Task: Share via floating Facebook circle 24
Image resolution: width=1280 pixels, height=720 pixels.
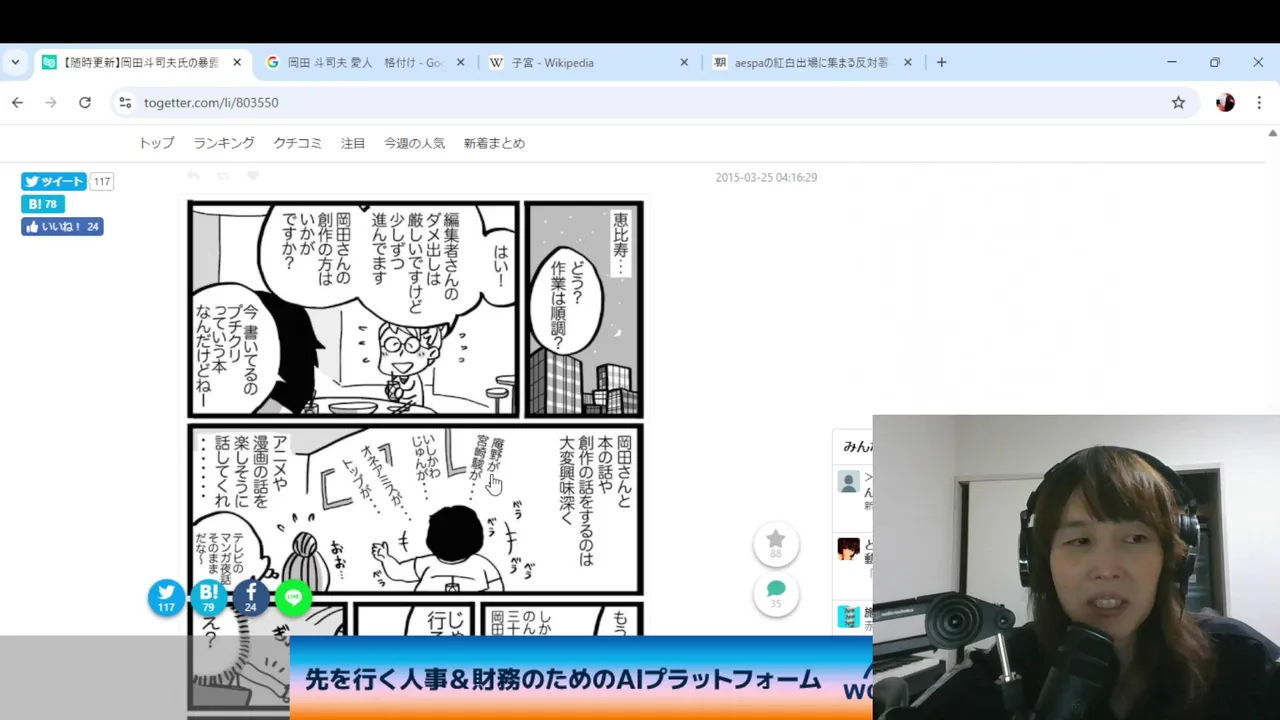Action: click(x=251, y=598)
